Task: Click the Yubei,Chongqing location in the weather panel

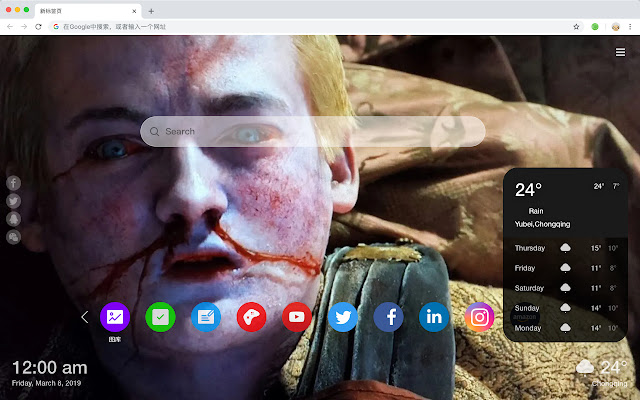Action: 542,224
